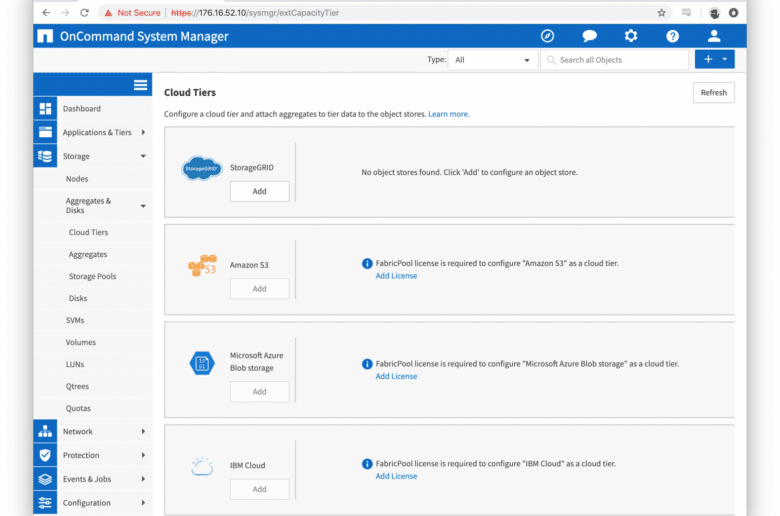Toggle the hamburger sidebar menu
The width and height of the screenshot is (780, 516).
click(140, 85)
